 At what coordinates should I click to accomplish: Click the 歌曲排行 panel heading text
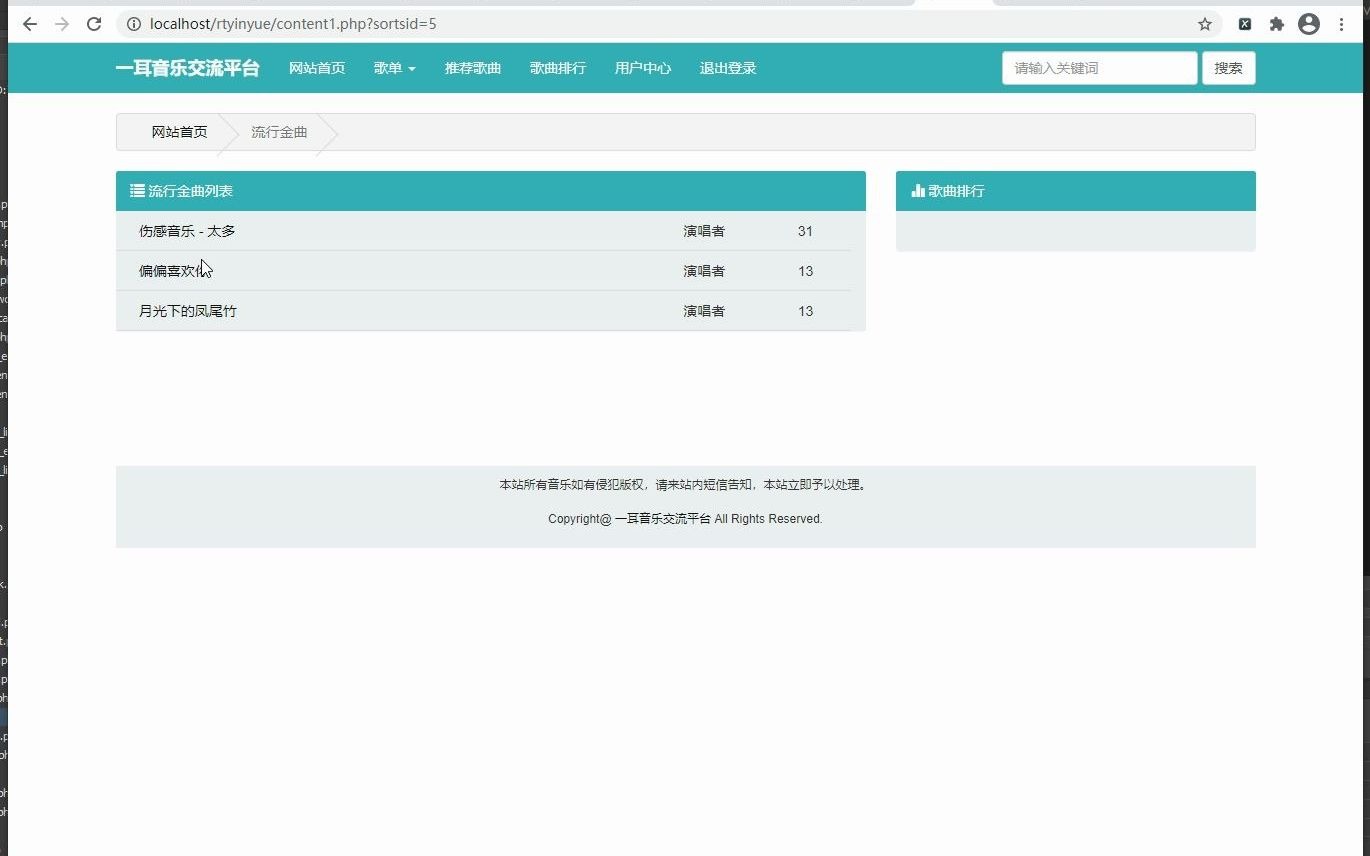point(956,191)
